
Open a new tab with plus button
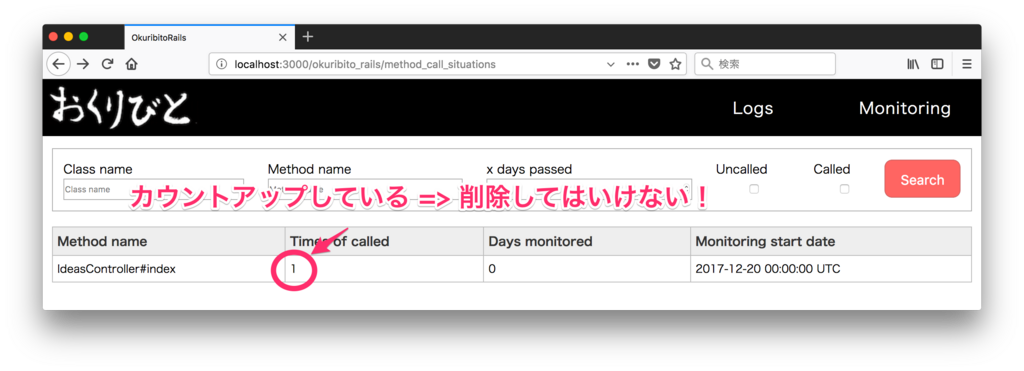(308, 37)
